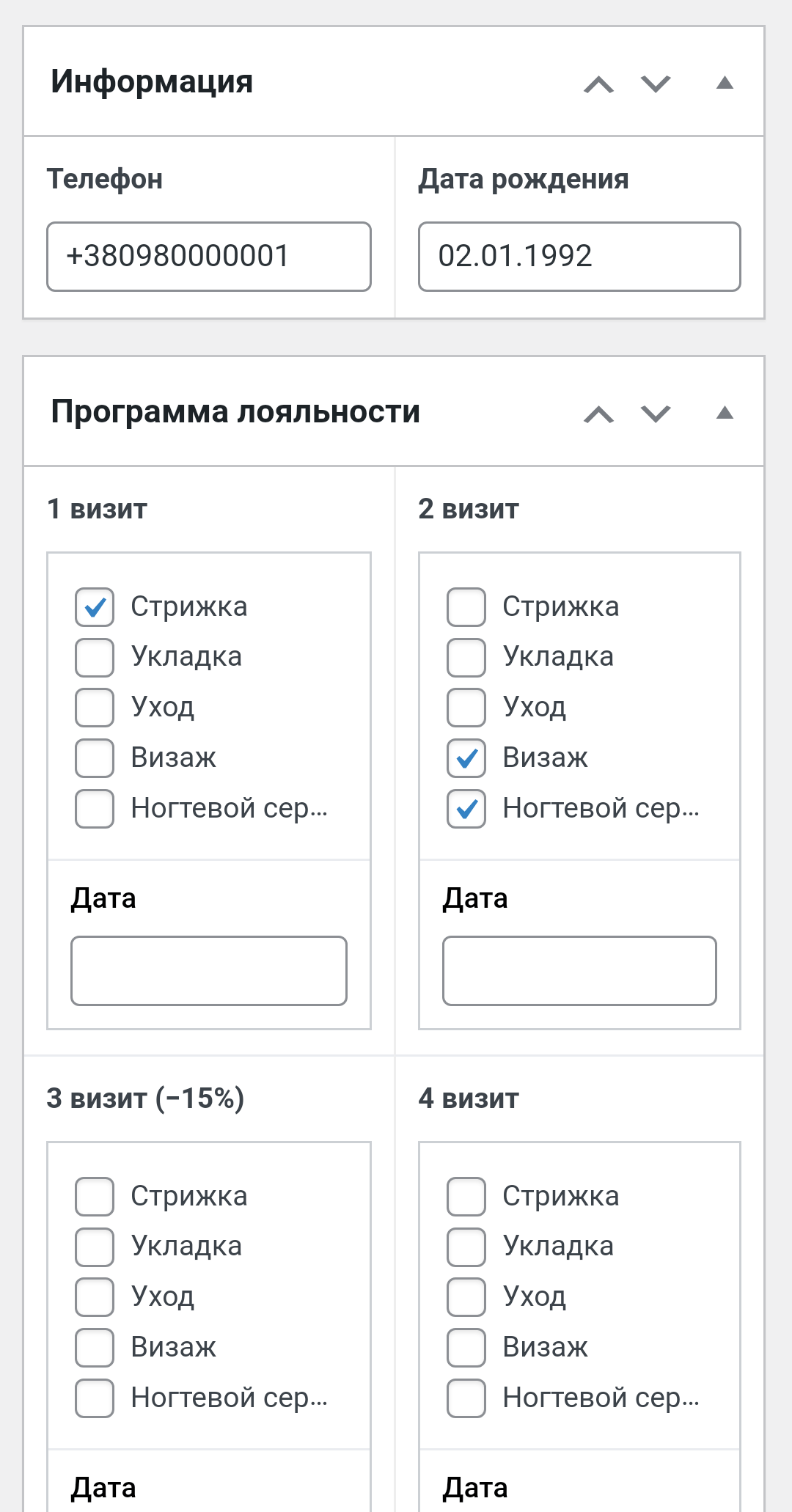This screenshot has height=1512, width=792.
Task: Collapse the Программа лояльности panel
Action: pyautogui.click(x=725, y=413)
